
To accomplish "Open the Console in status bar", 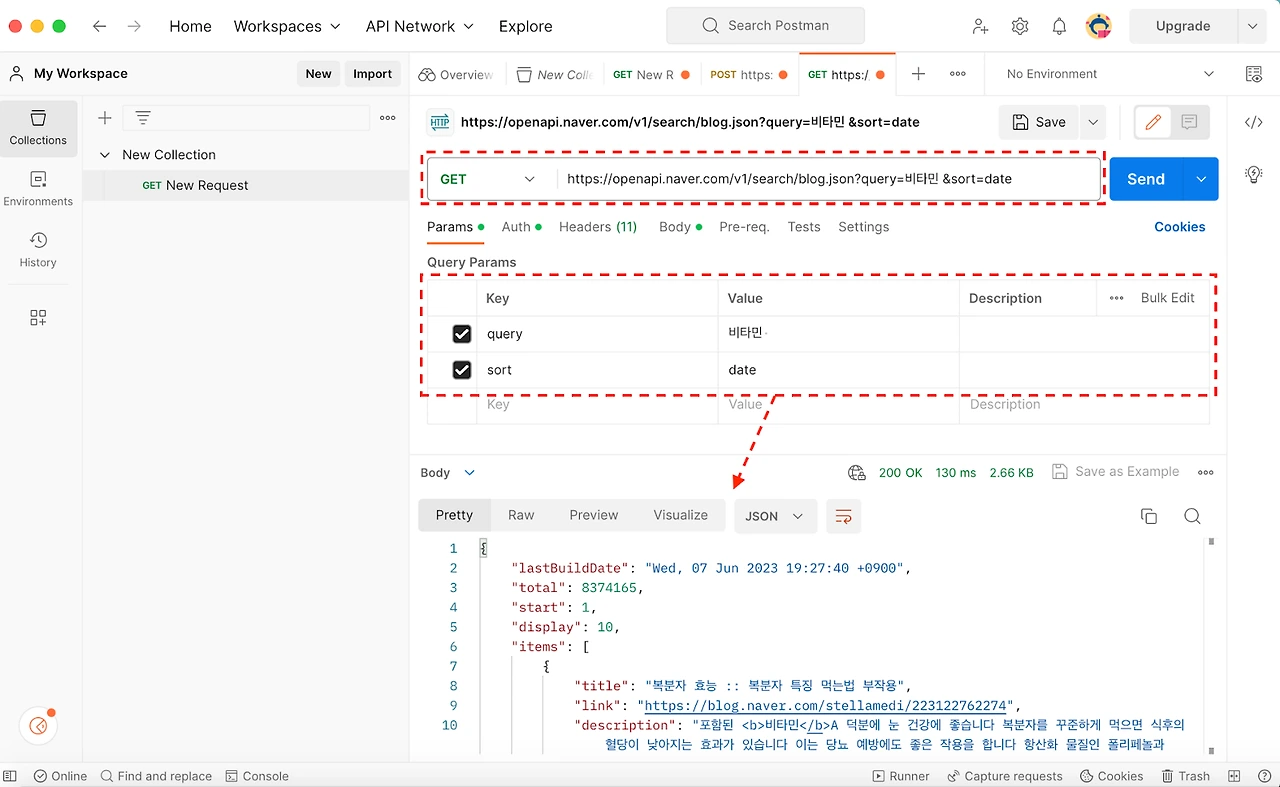I will [x=257, y=776].
